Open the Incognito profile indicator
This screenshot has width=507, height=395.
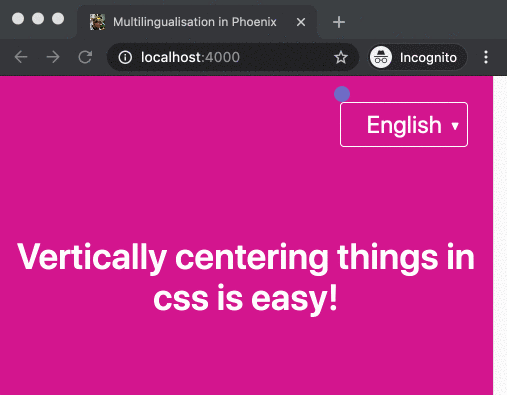click(417, 57)
